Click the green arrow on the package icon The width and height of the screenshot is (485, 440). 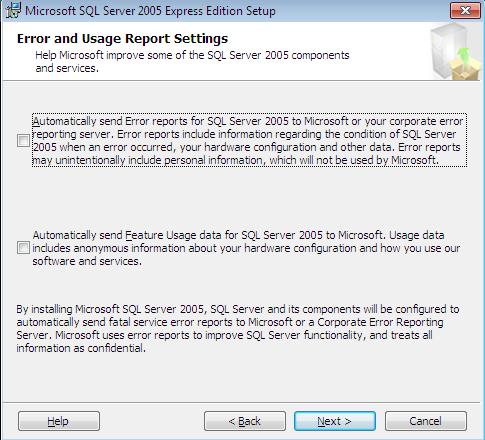[x=463, y=55]
